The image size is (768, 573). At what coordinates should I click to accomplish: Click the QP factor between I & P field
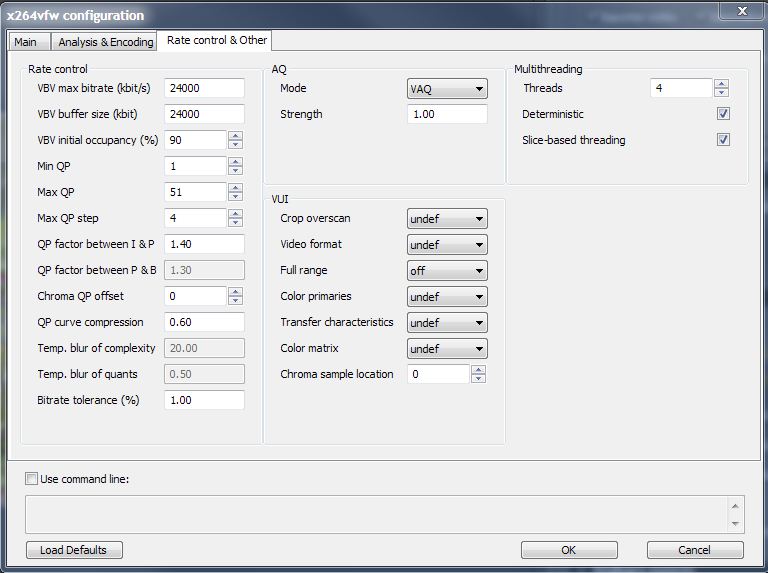point(204,244)
